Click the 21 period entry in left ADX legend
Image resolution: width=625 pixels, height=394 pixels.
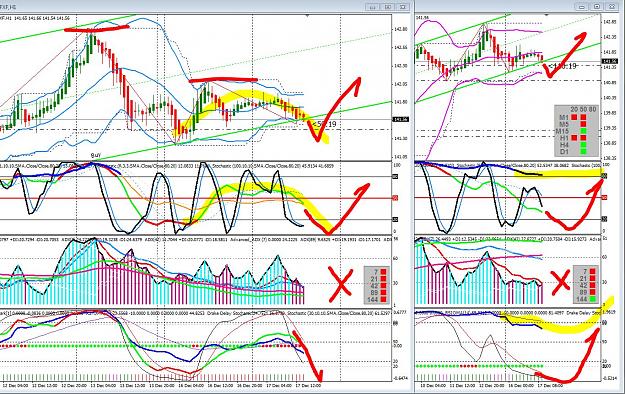click(x=377, y=279)
